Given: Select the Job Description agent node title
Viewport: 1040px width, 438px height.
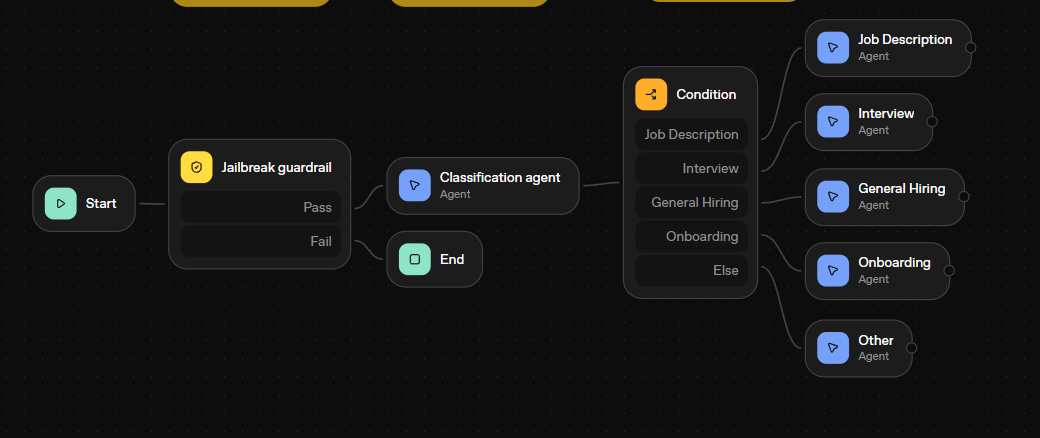Looking at the screenshot, I should pos(905,40).
